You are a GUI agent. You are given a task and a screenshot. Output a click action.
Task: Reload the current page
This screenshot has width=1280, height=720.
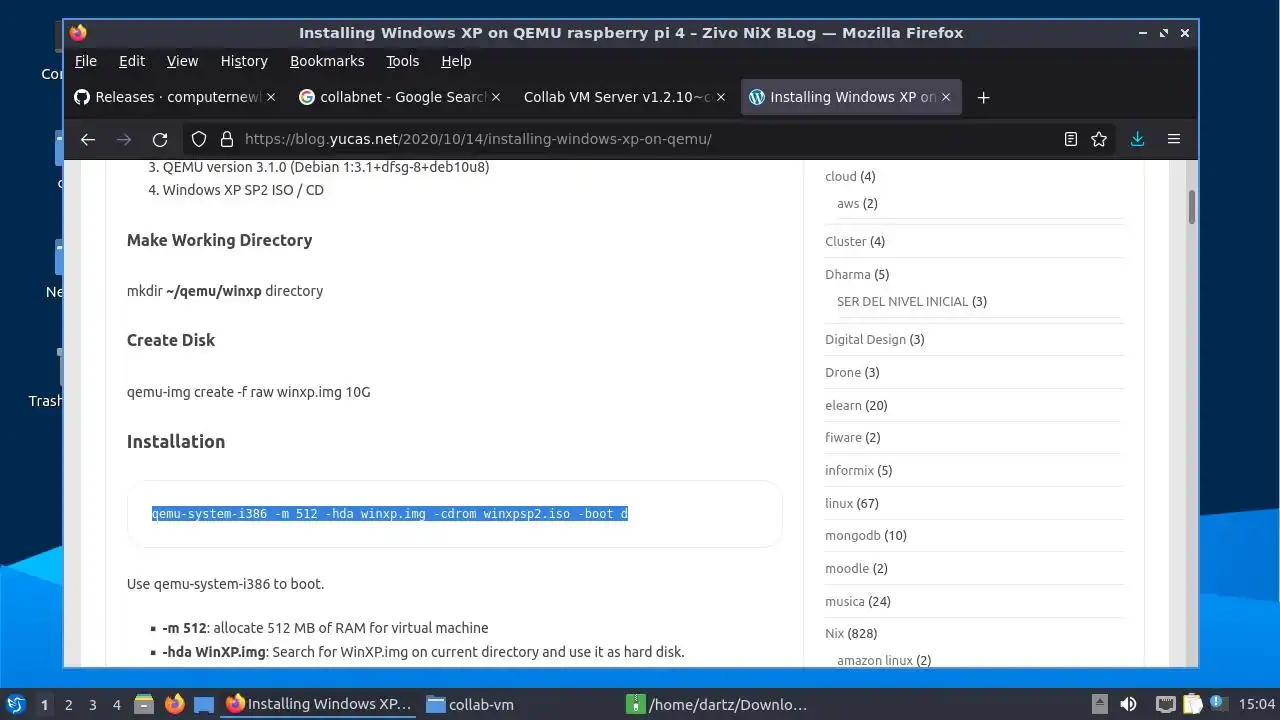pyautogui.click(x=160, y=139)
